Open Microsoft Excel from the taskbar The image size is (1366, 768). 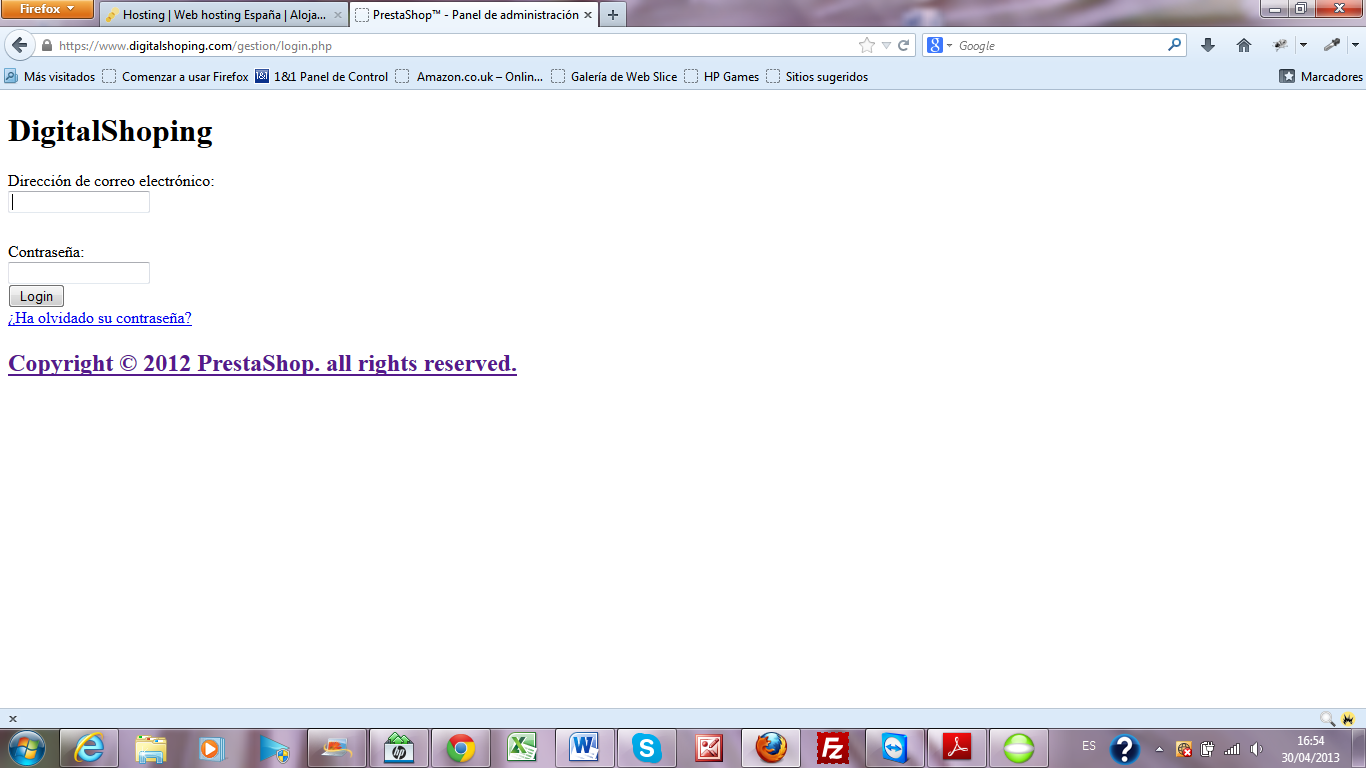[523, 748]
